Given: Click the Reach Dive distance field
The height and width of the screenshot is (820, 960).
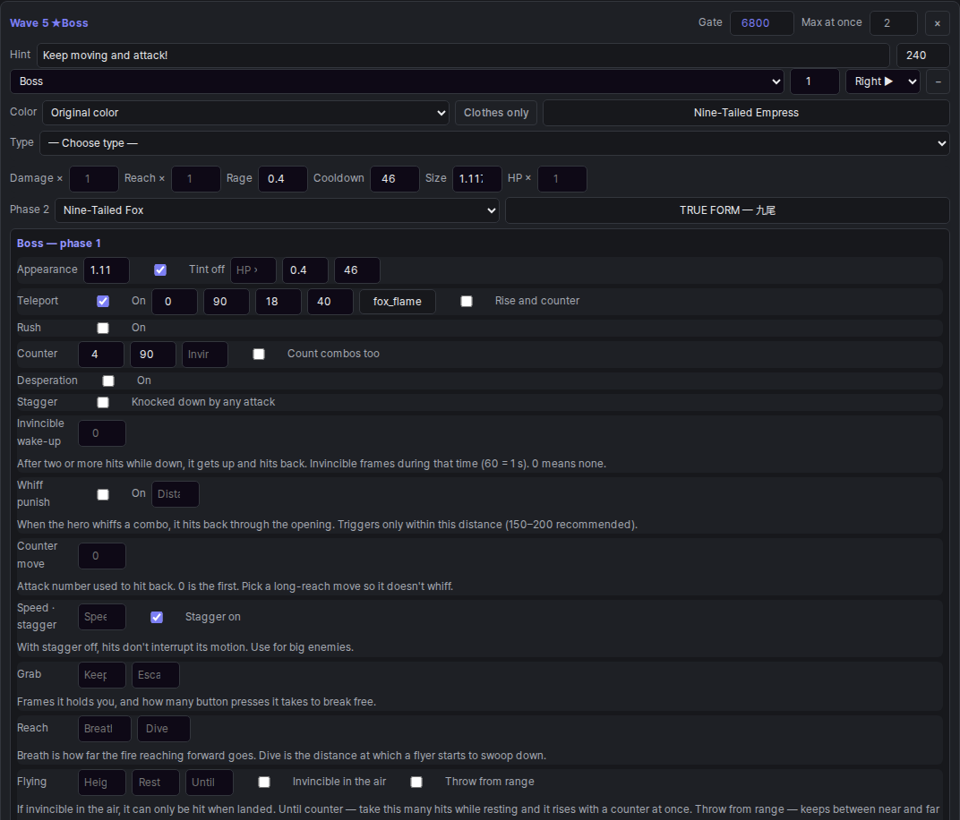Looking at the screenshot, I should [x=163, y=728].
